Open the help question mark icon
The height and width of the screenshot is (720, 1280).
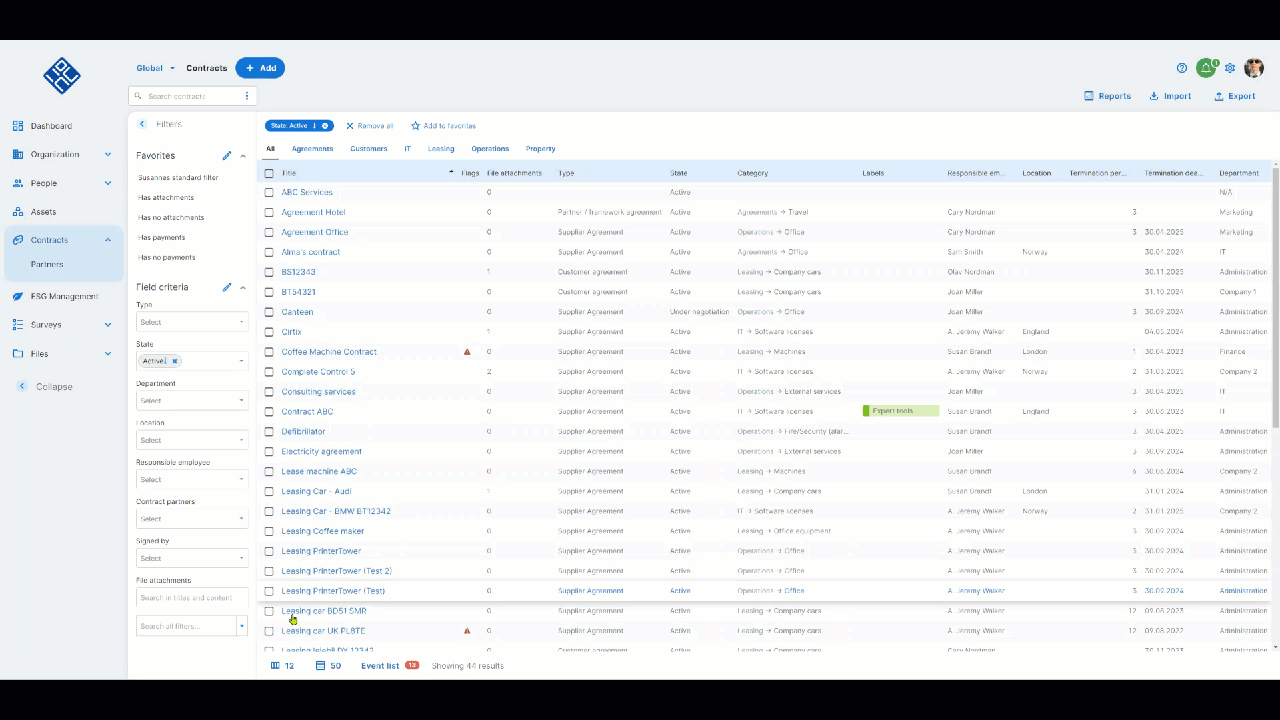pyautogui.click(x=1182, y=68)
